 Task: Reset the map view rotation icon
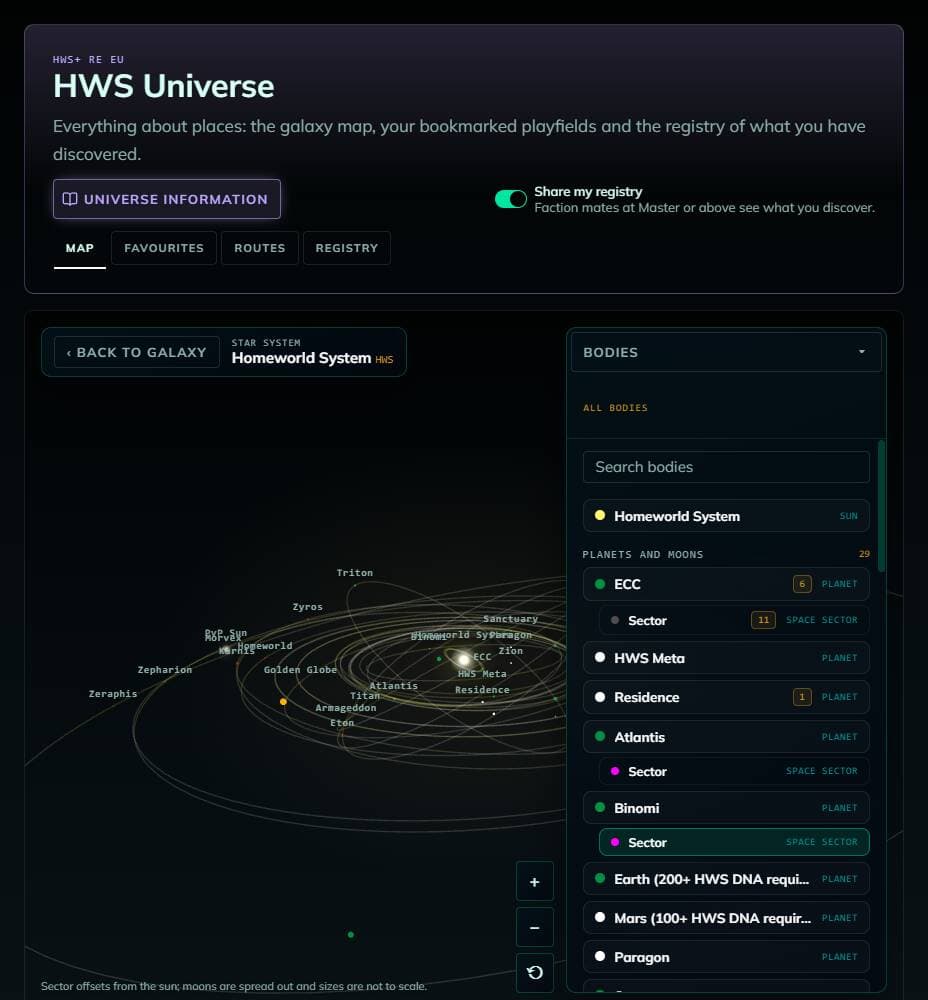point(534,973)
